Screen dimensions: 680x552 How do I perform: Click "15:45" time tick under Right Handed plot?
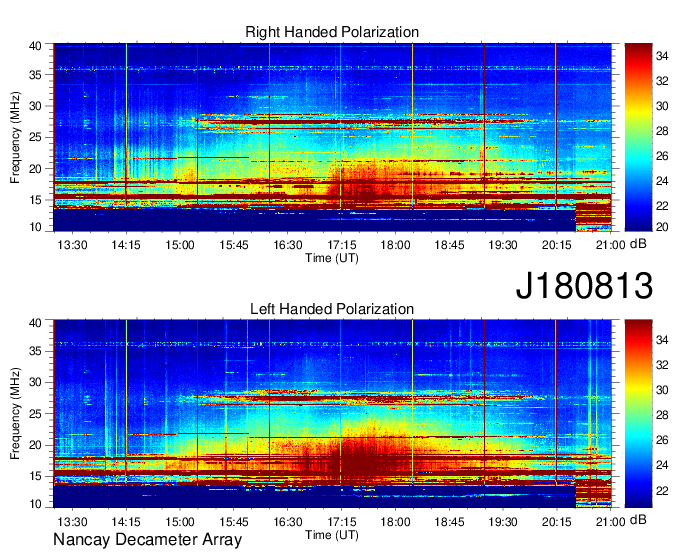[234, 245]
